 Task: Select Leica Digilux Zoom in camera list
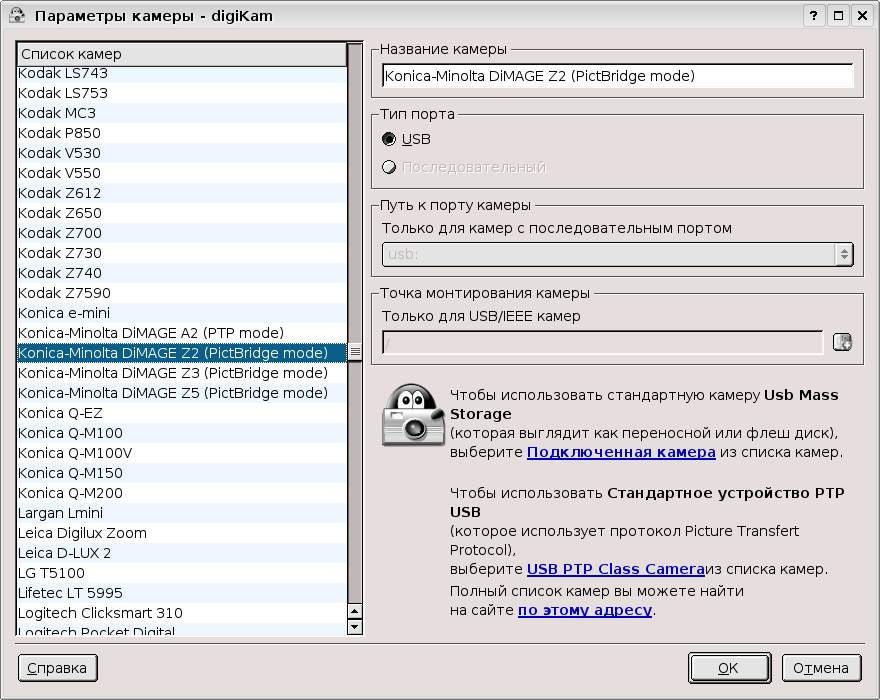pyautogui.click(x=182, y=533)
